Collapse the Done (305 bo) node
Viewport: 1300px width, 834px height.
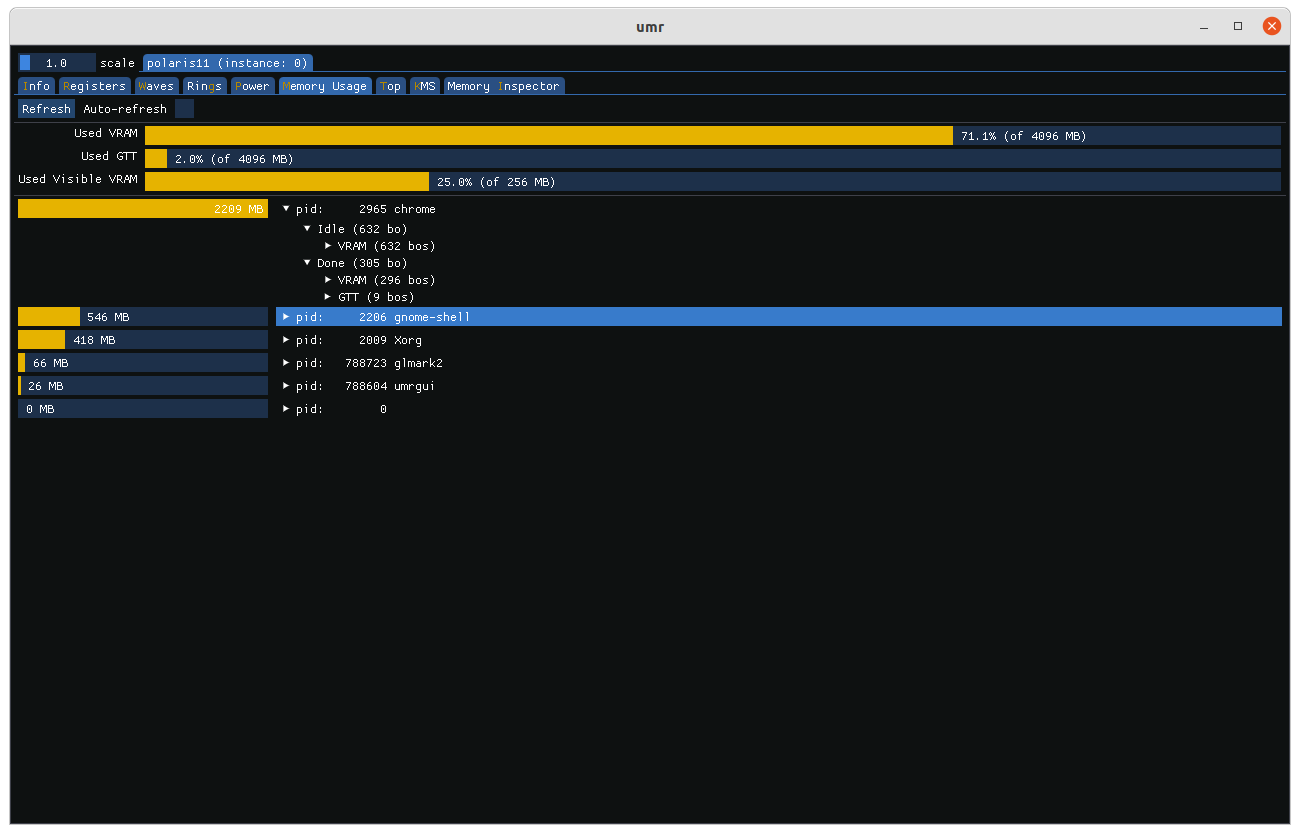[x=308, y=263]
